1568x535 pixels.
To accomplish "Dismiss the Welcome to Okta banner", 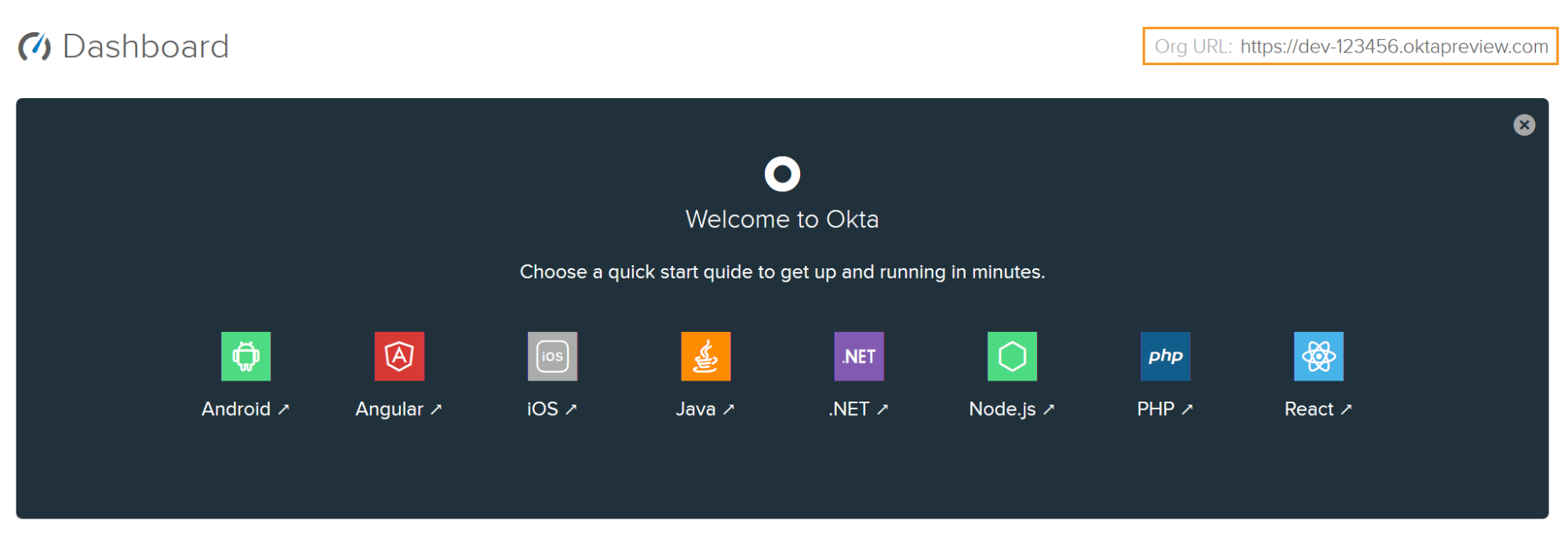I will click(1523, 125).
